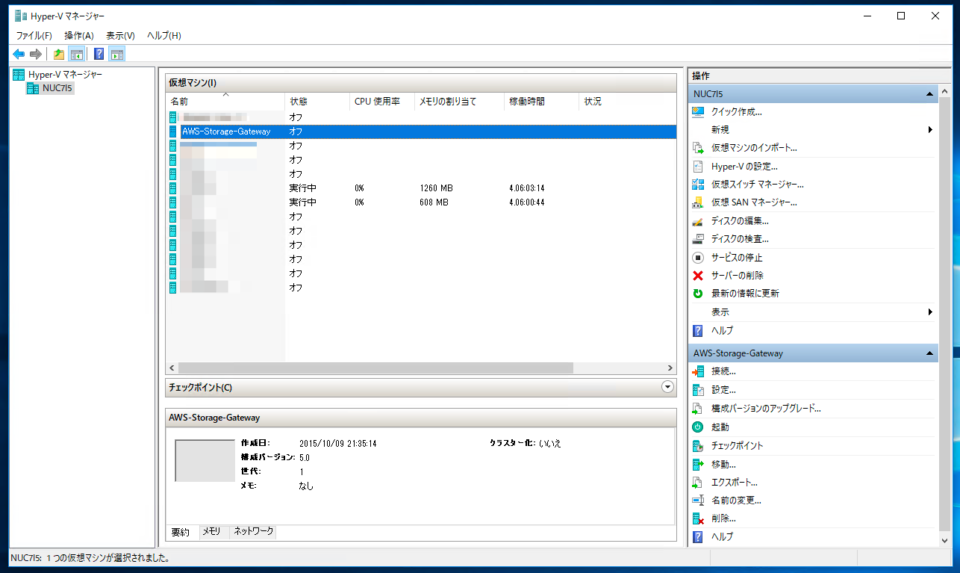Click the red サーバーの削除 X icon
The width and height of the screenshot is (960, 573).
point(698,275)
